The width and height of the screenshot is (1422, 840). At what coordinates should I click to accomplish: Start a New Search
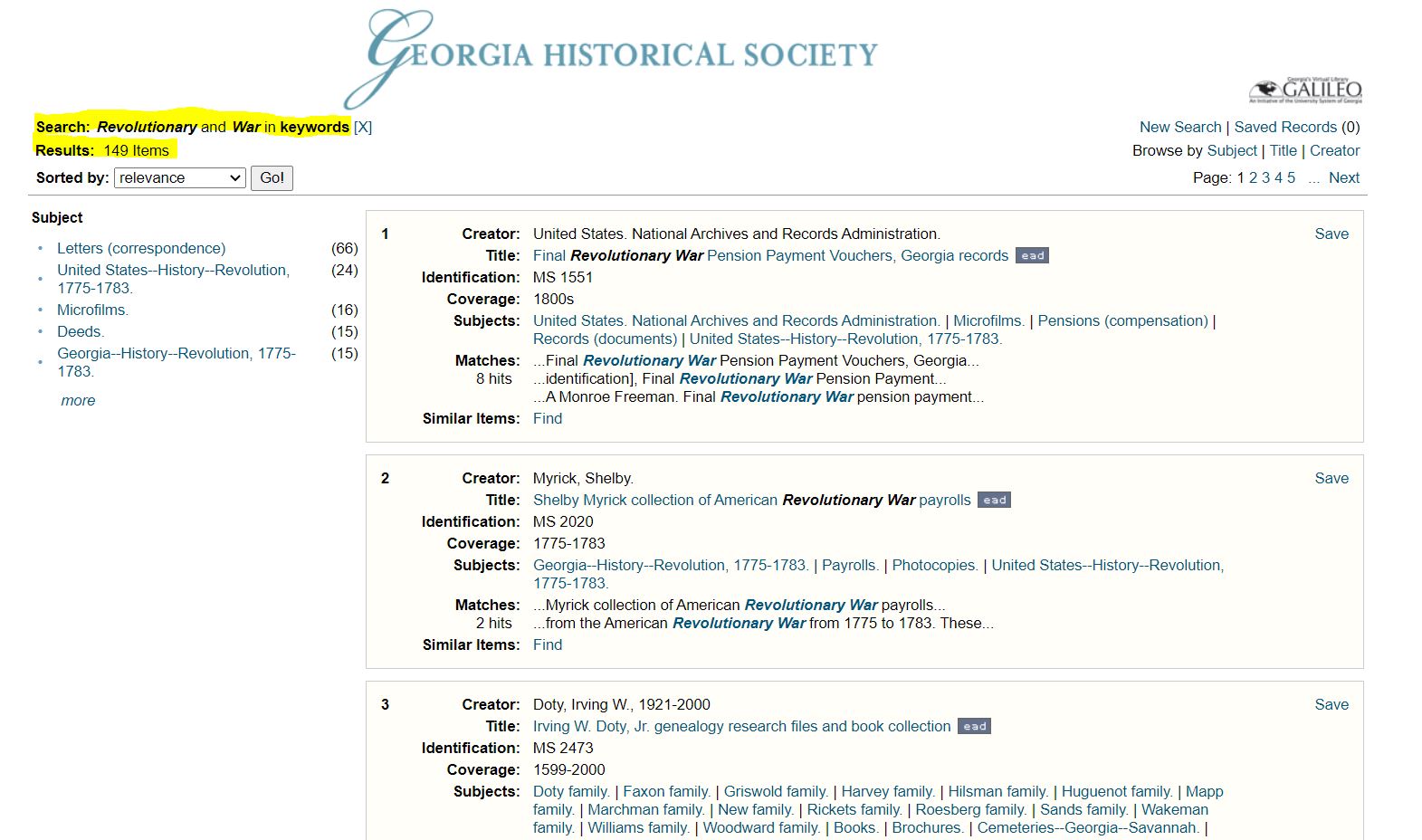tap(1180, 127)
